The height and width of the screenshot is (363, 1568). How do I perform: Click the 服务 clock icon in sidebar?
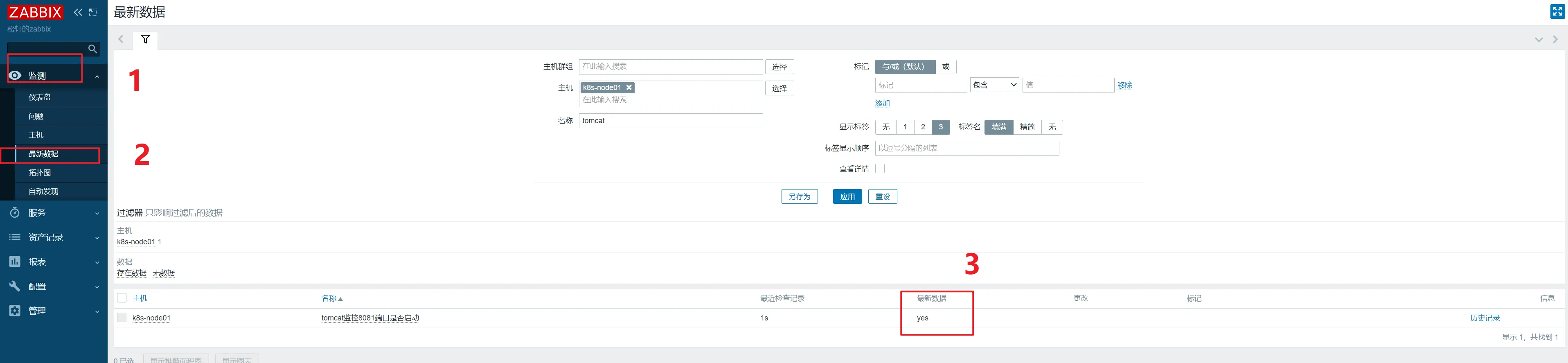tap(15, 212)
